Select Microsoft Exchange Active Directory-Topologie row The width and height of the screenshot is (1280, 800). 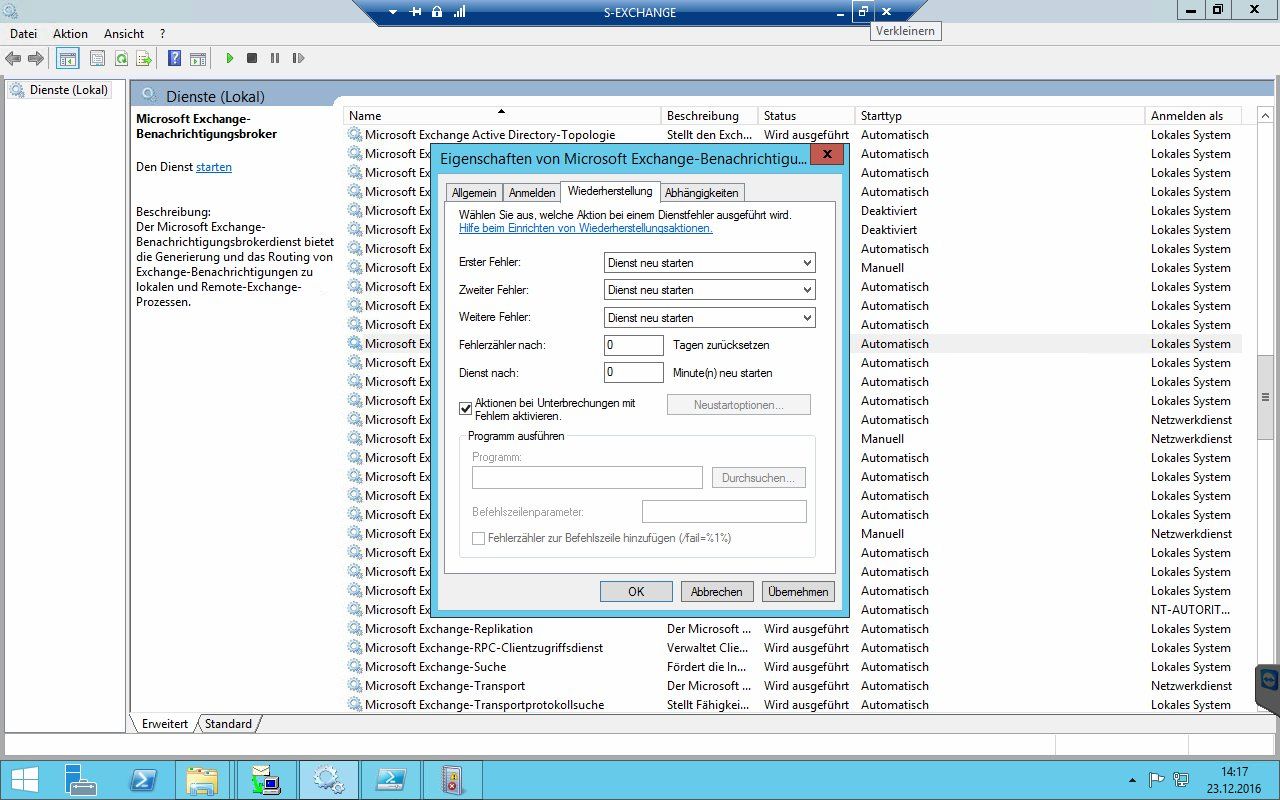(792, 135)
